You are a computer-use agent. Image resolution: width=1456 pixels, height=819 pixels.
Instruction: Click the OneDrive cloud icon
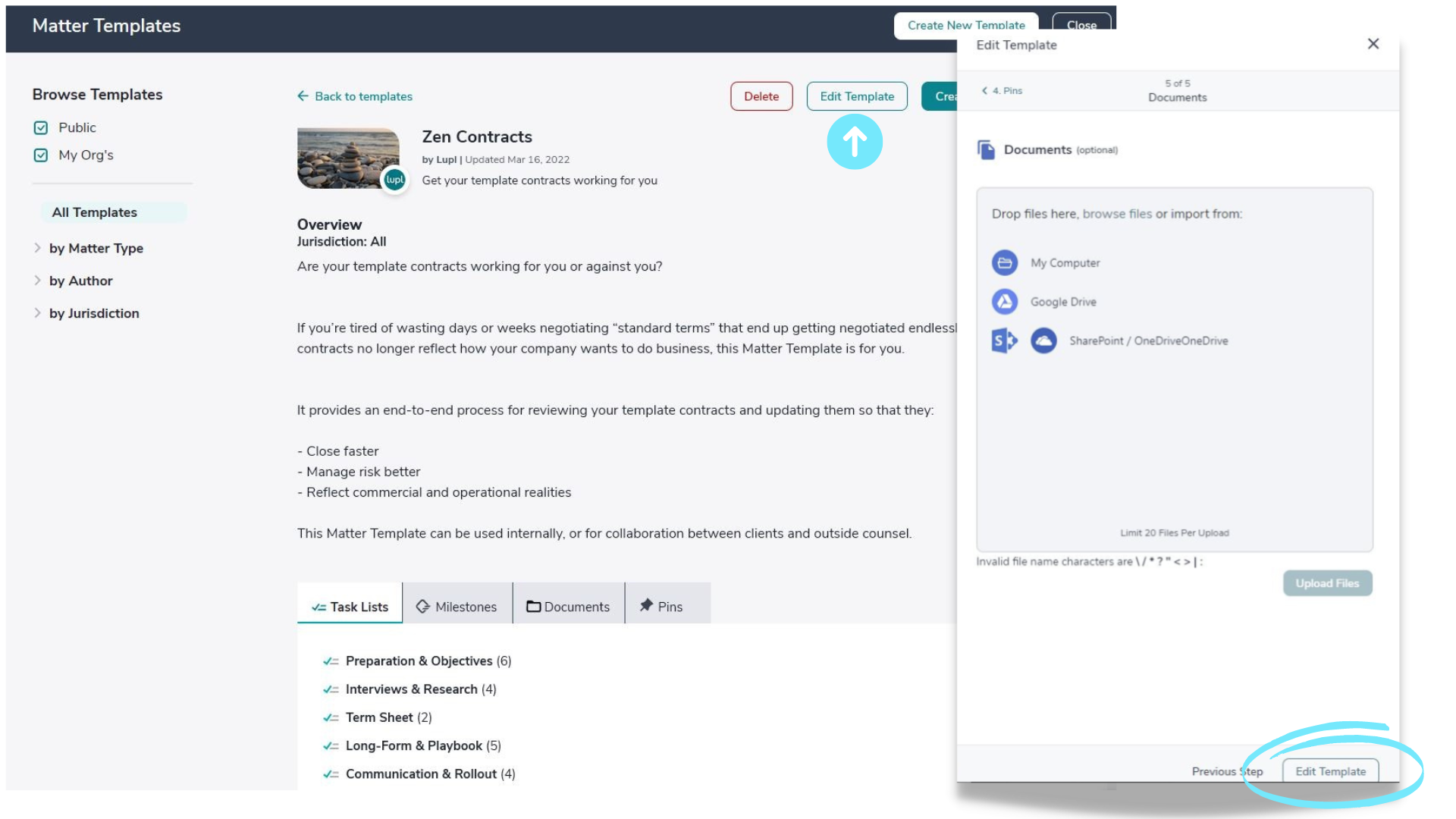click(x=1043, y=340)
